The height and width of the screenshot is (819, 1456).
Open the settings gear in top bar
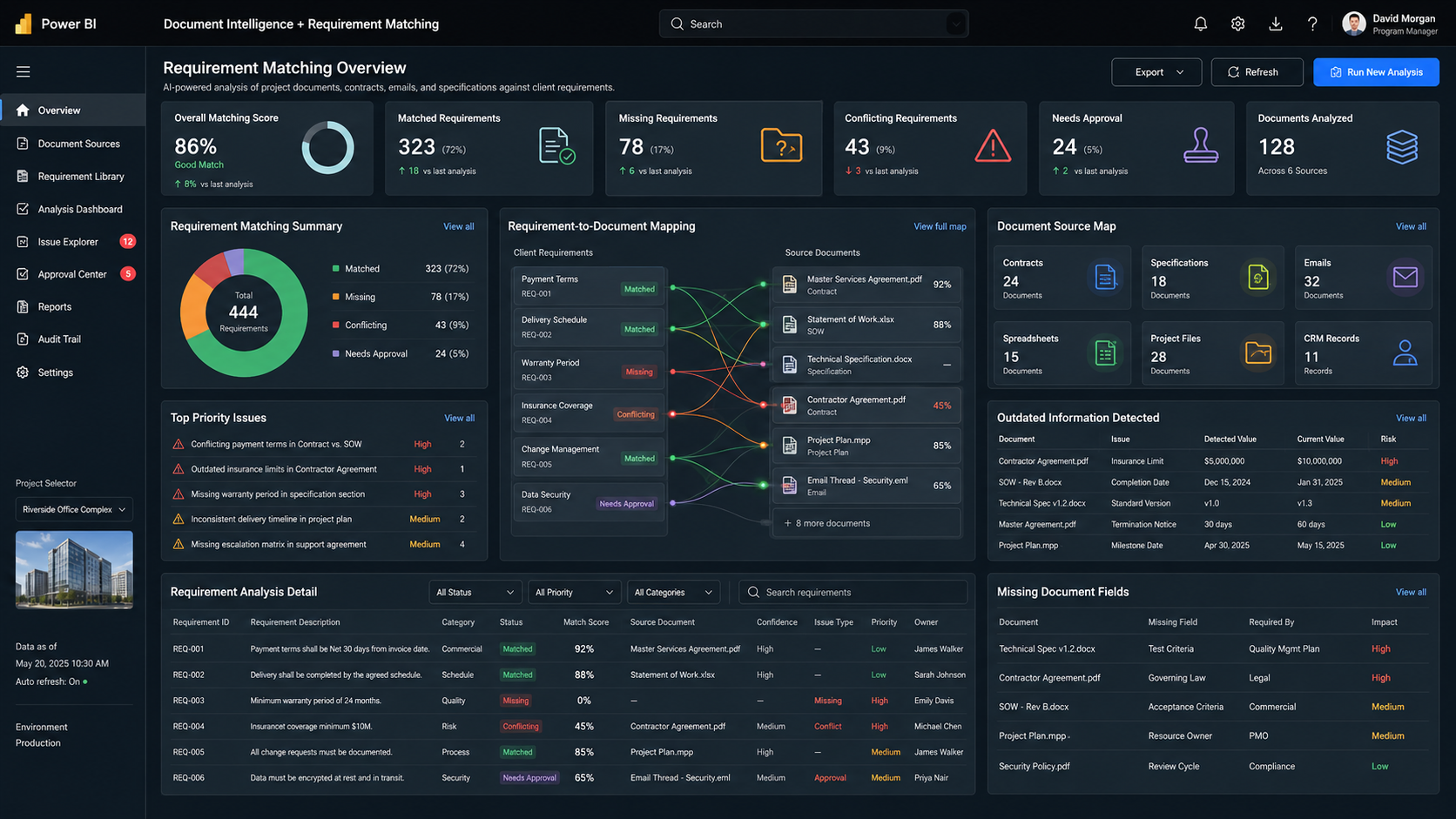[x=1237, y=24]
